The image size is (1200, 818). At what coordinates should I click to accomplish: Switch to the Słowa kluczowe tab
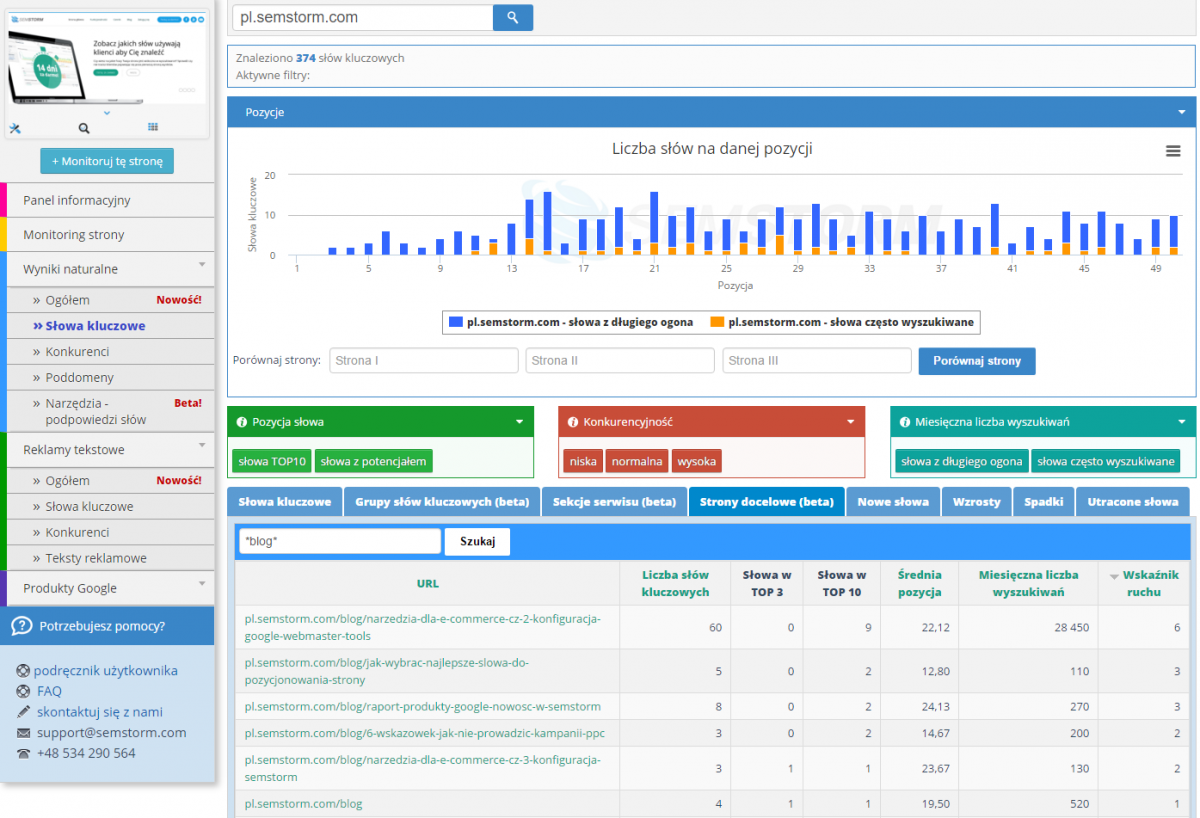285,502
